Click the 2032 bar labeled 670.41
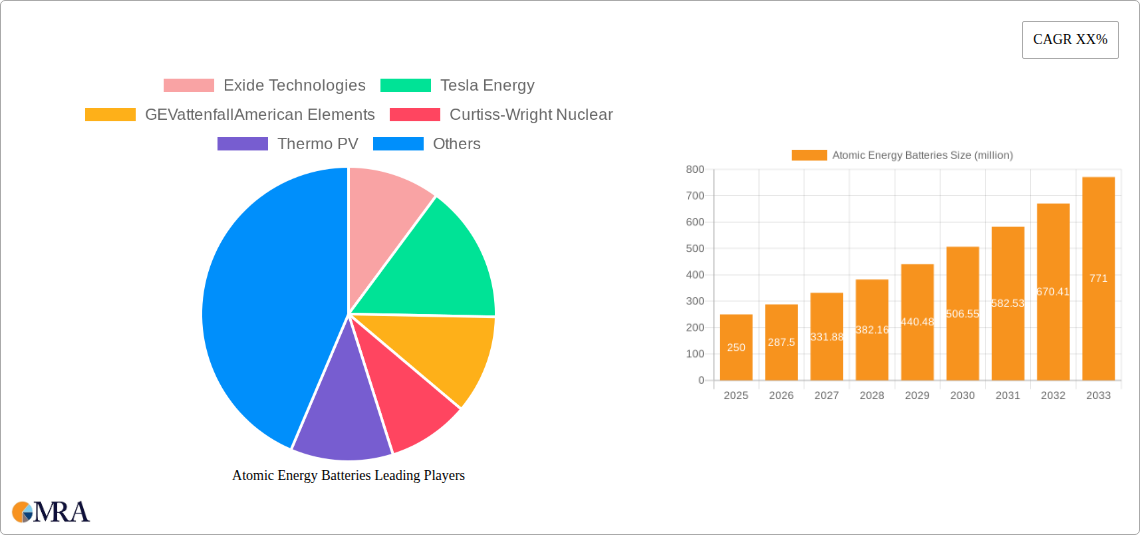 tap(1053, 291)
